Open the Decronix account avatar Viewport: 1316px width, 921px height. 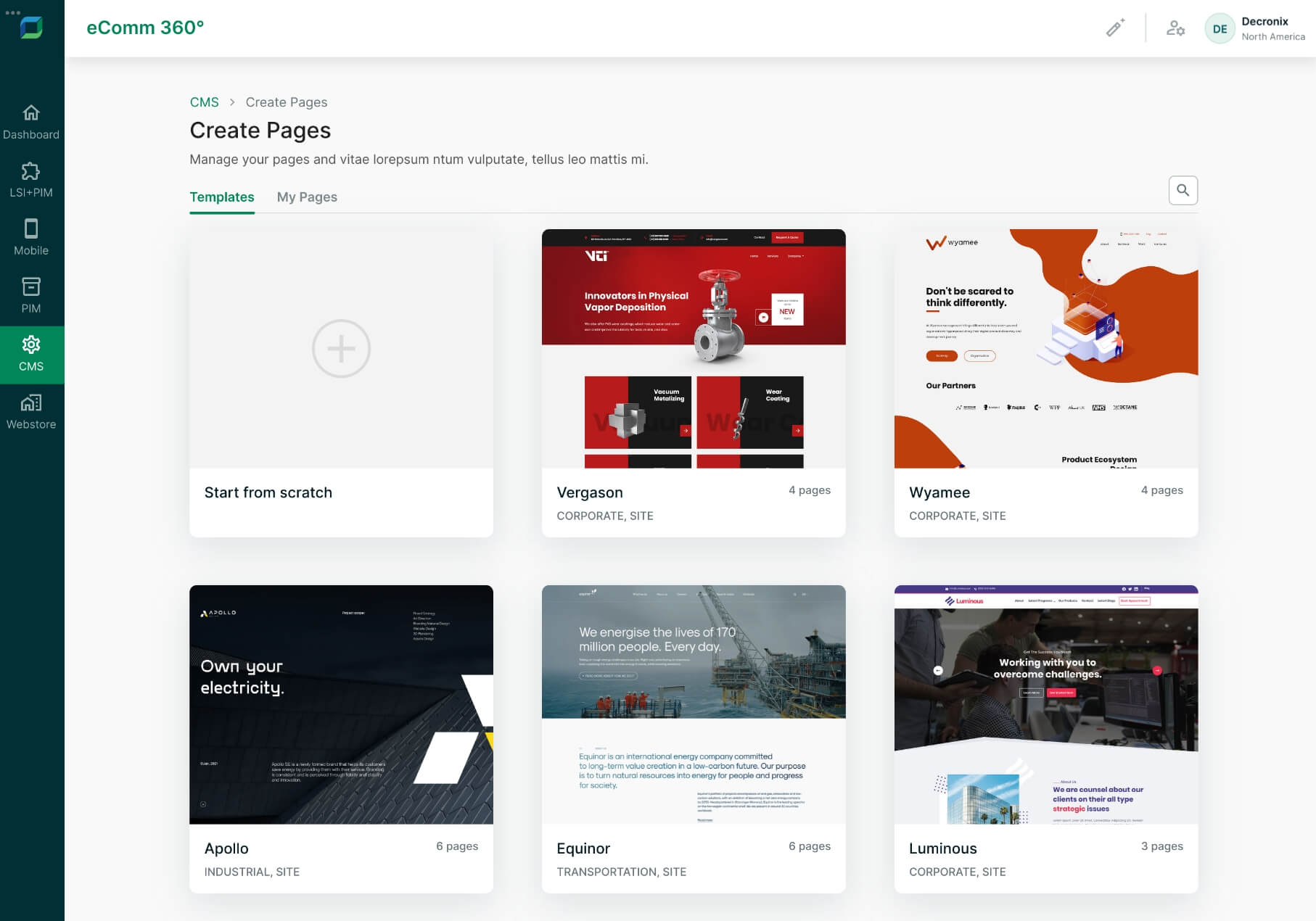[1220, 29]
